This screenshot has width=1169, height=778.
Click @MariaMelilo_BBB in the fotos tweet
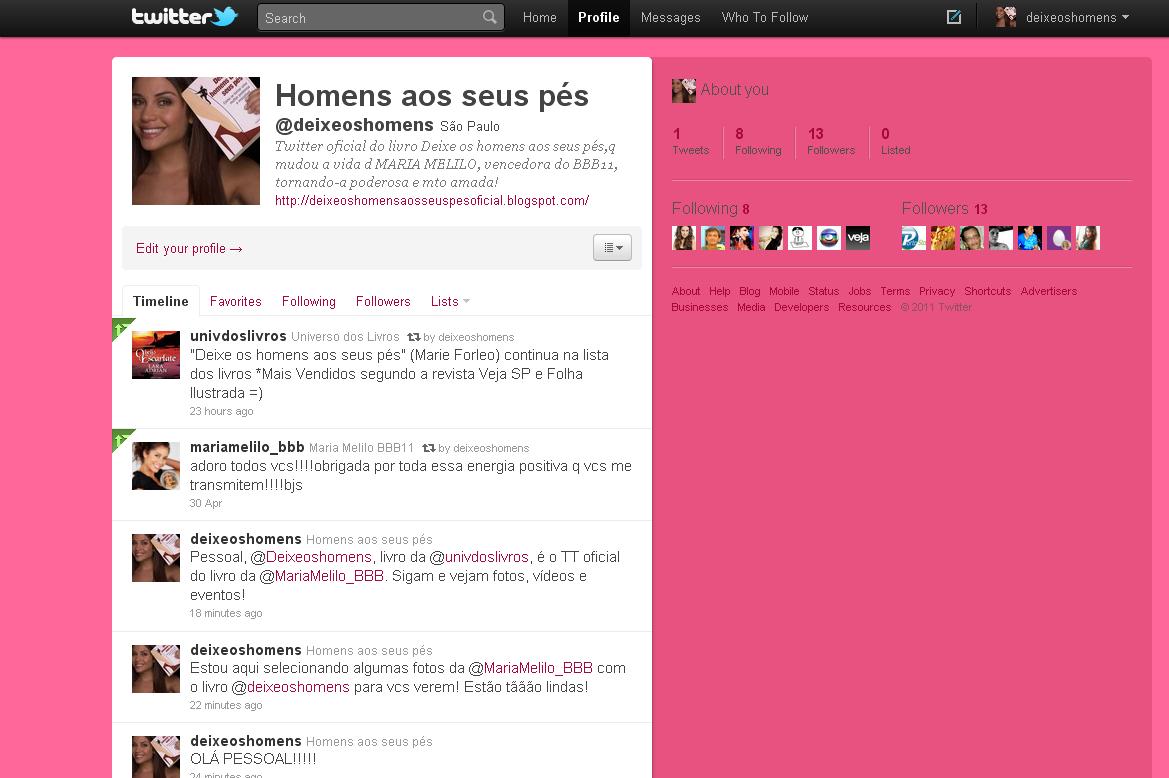[531, 668]
